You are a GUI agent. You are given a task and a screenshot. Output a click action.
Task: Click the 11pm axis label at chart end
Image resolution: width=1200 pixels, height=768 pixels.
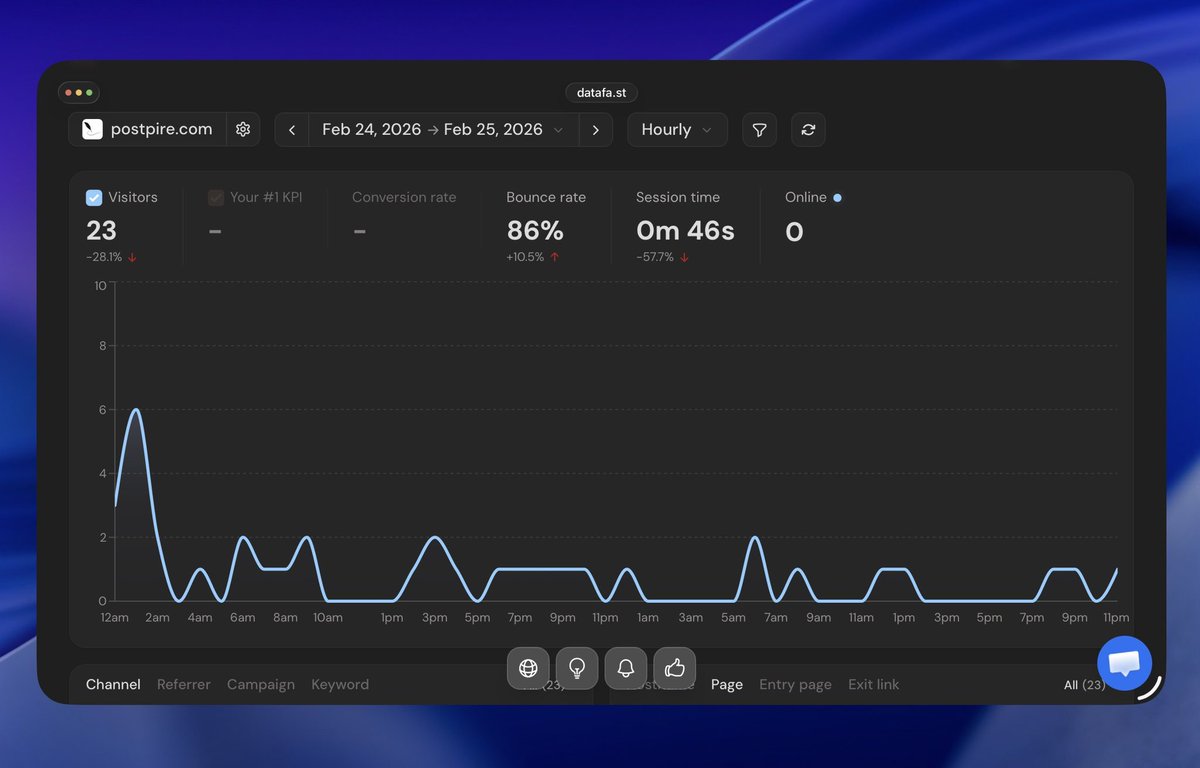point(1116,618)
